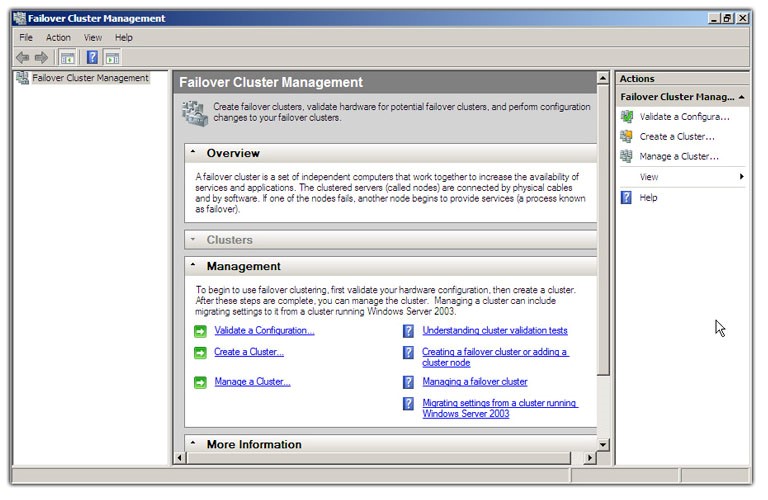Click the View submenu arrow in Actions pane
This screenshot has height=500, width=768.
point(742,176)
